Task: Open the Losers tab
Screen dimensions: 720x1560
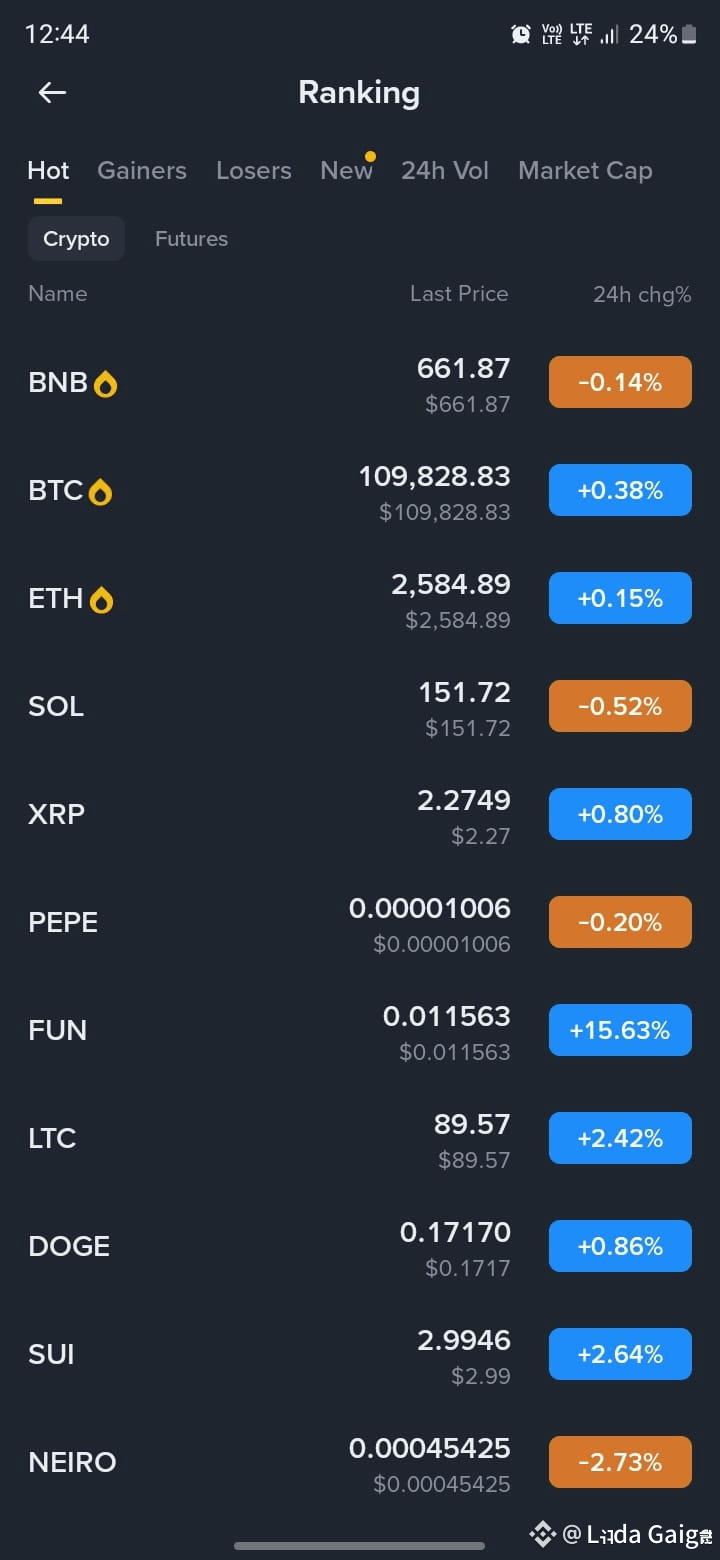Action: [x=254, y=170]
